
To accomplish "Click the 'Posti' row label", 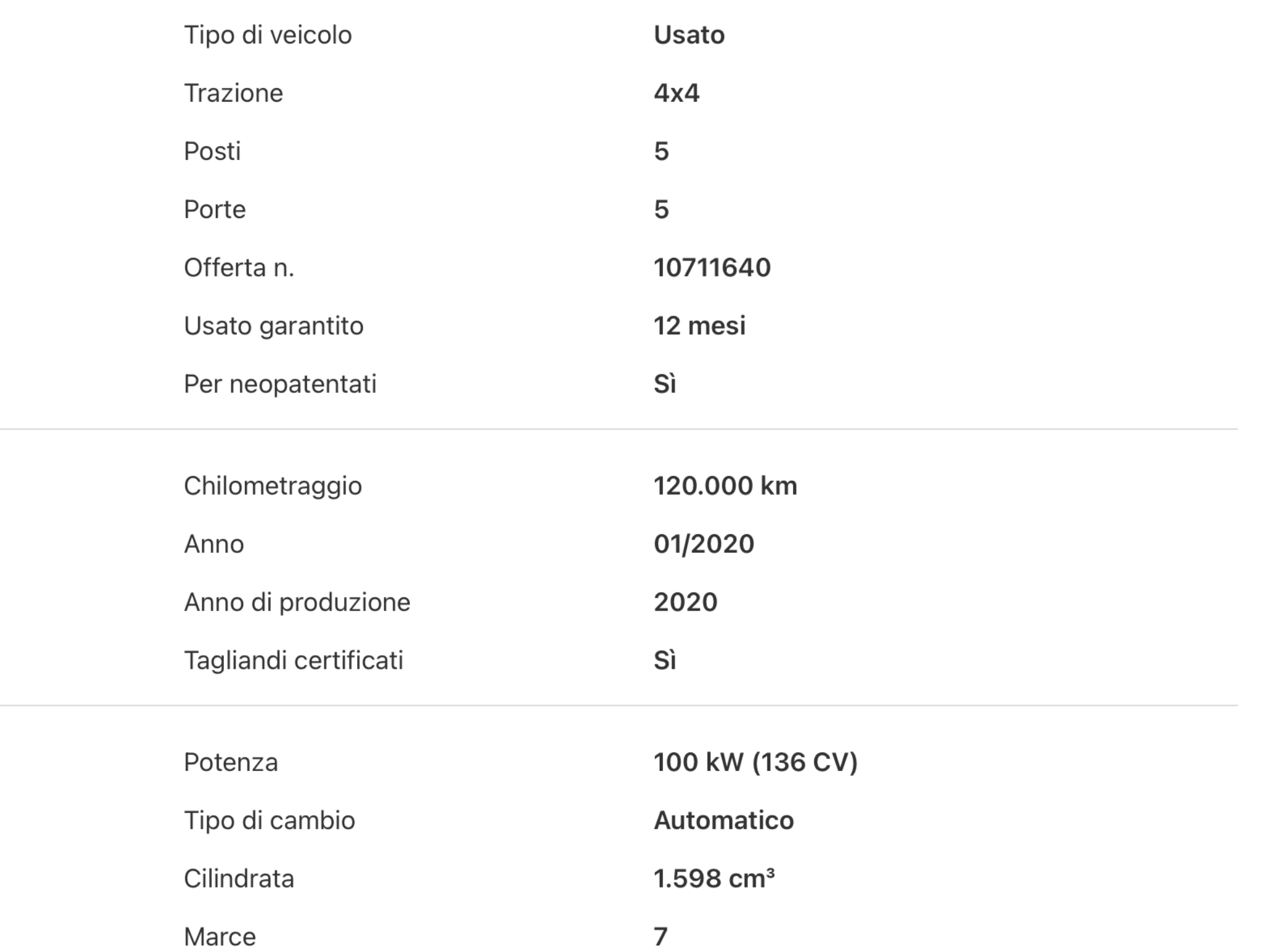I will (212, 152).
